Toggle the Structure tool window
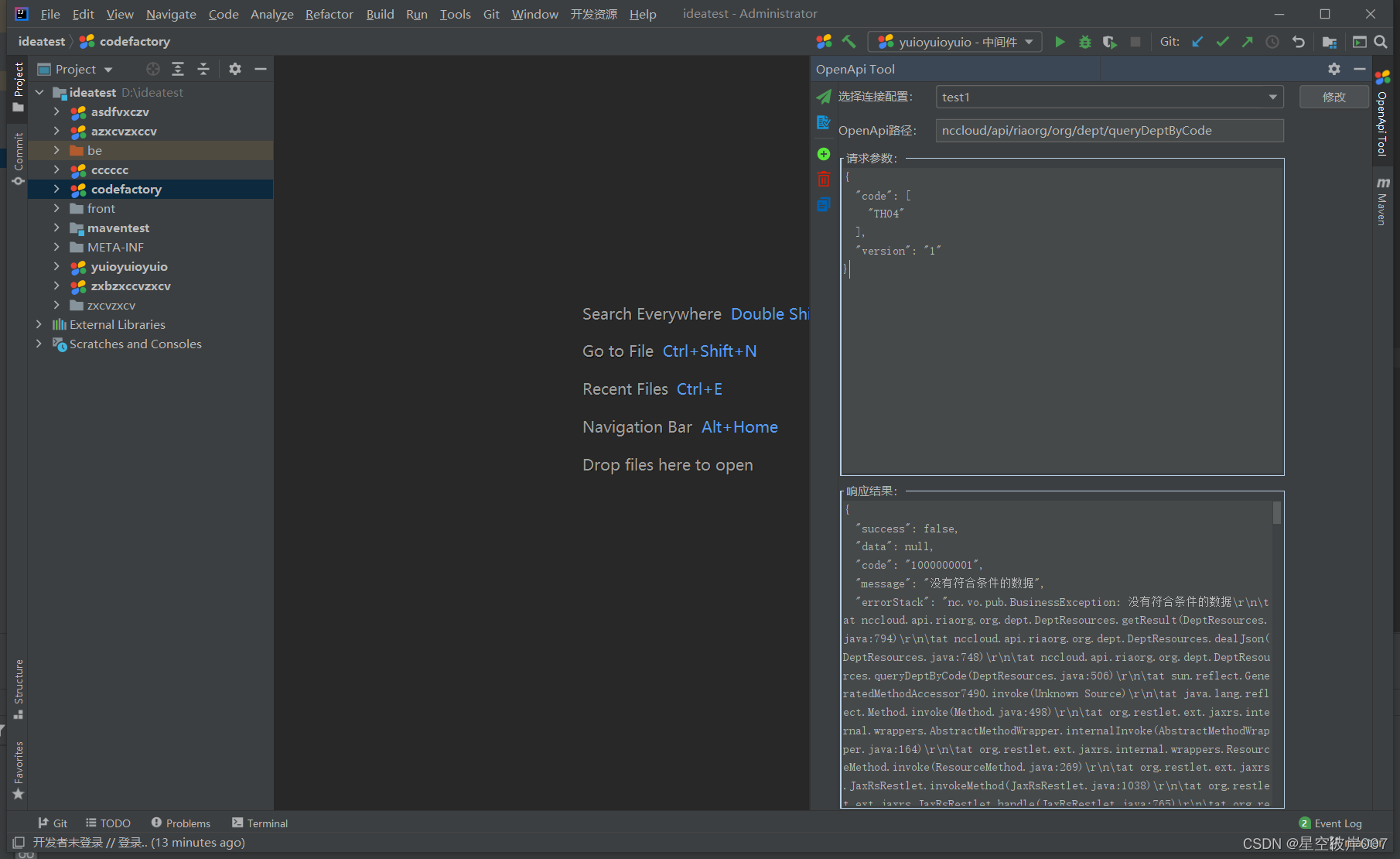 click(x=19, y=689)
